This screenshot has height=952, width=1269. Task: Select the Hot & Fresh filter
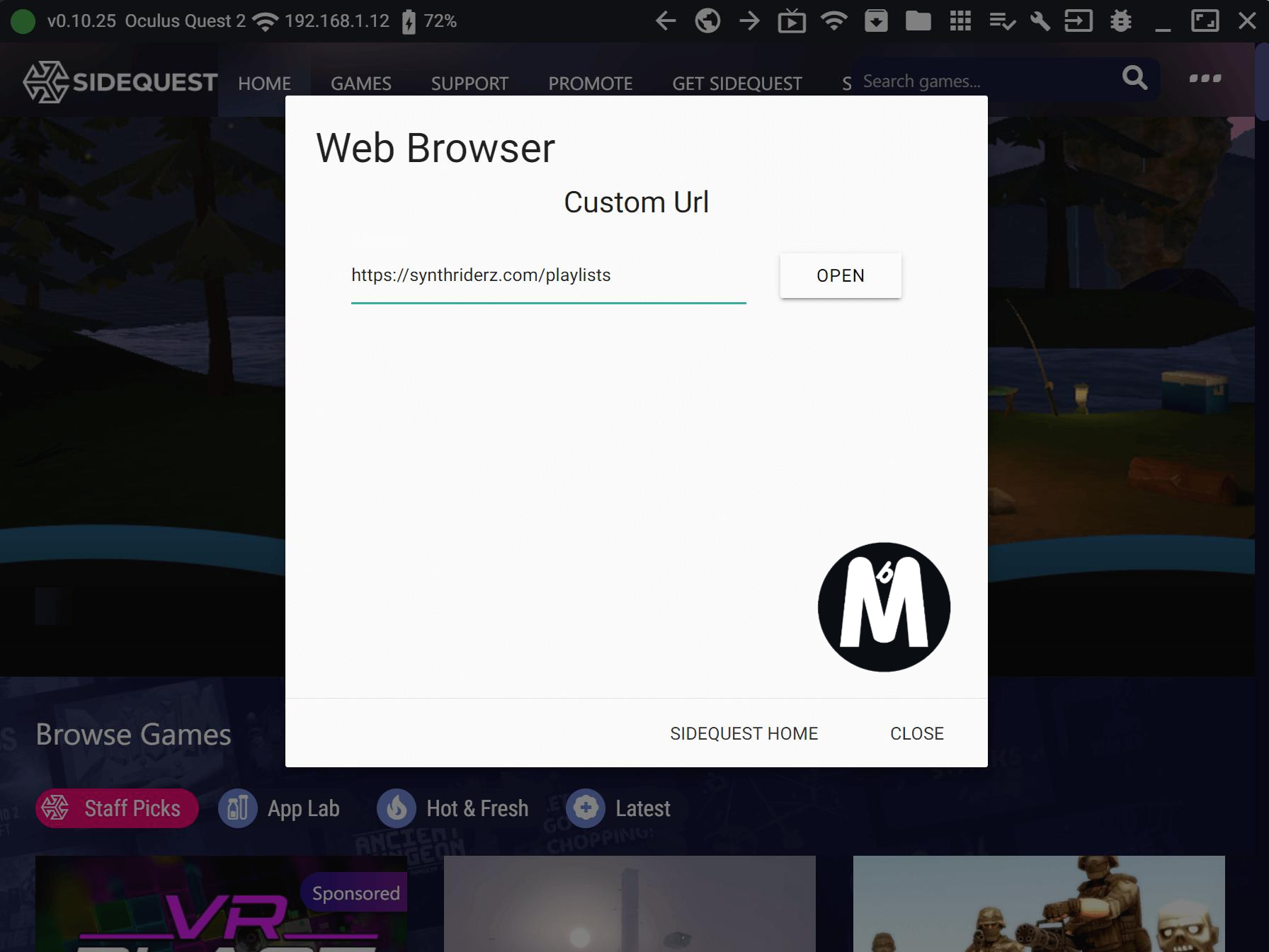click(x=453, y=808)
